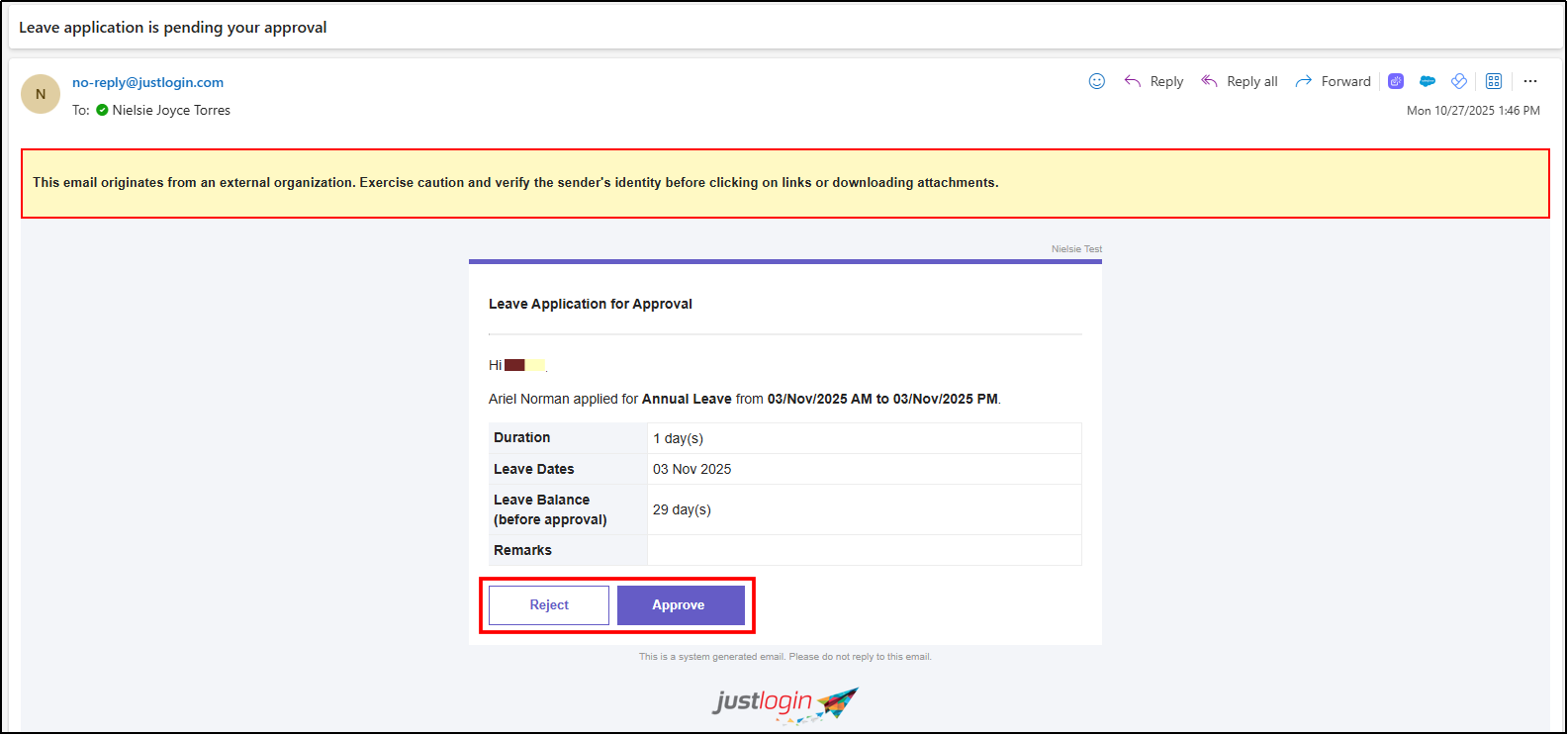Viewport: 1568px width, 735px height.
Task: Select the 29 day(s) leave balance
Action: click(x=682, y=509)
